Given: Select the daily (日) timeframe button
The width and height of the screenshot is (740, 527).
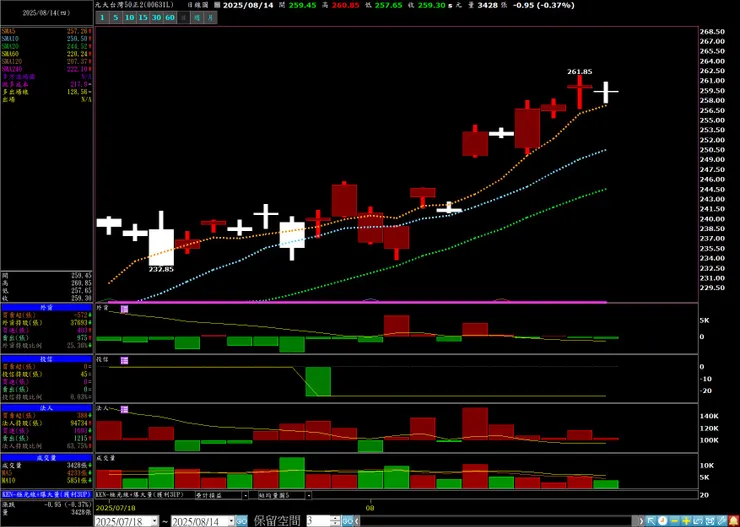Looking at the screenshot, I should coord(184,18).
